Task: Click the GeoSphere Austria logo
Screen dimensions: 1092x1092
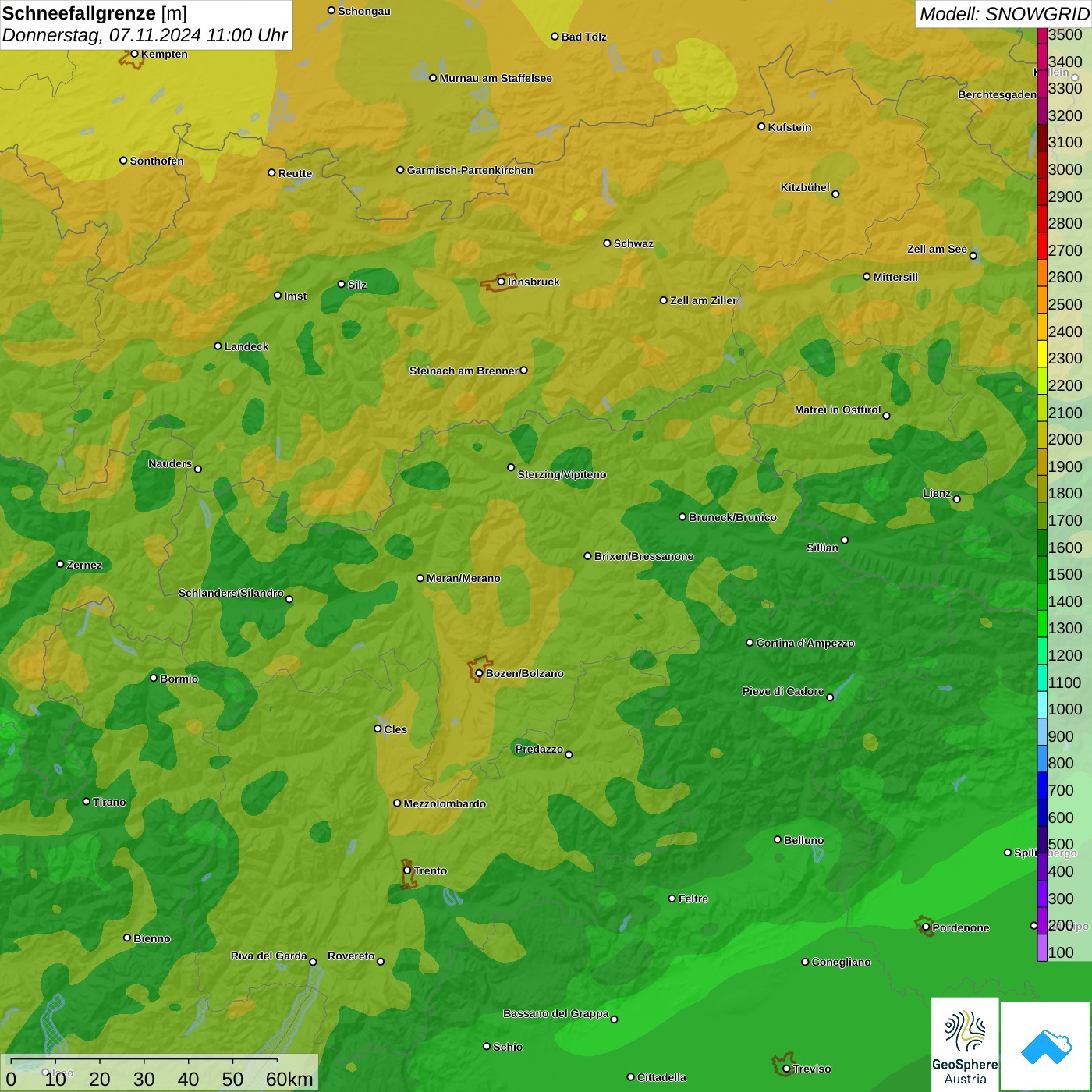Action: click(965, 1044)
